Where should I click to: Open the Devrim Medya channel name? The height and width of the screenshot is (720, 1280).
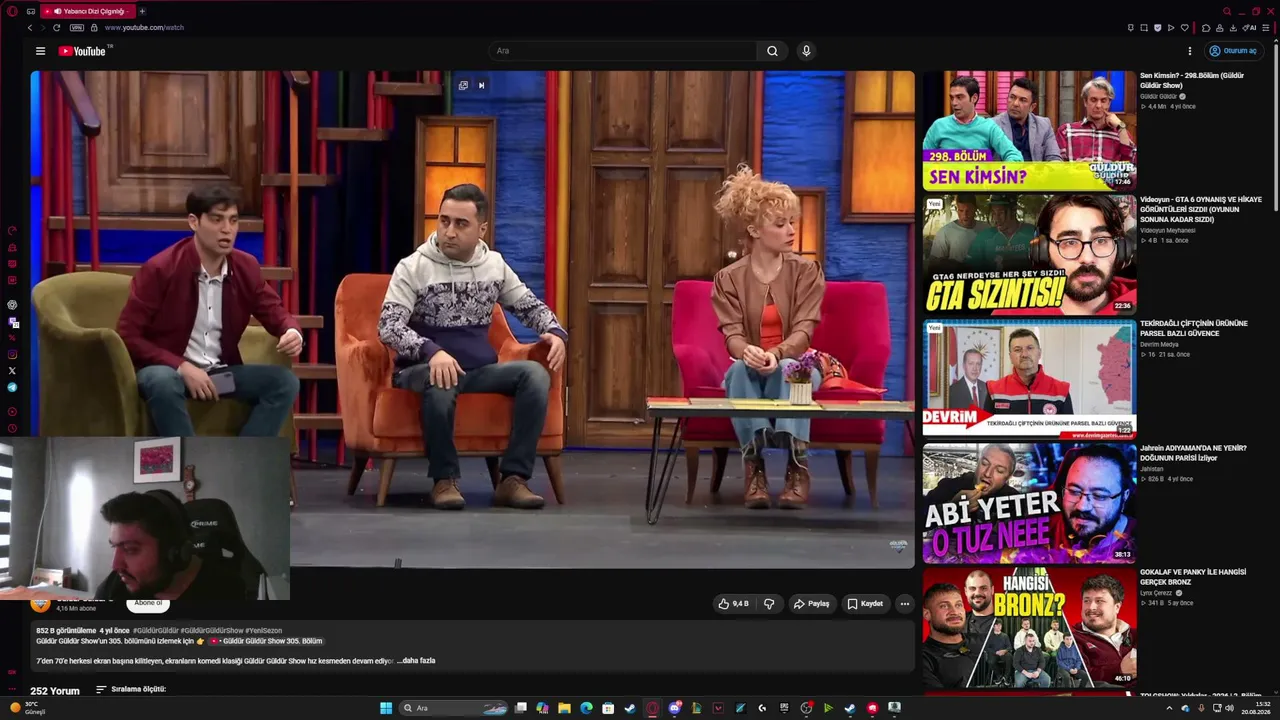pos(1159,345)
